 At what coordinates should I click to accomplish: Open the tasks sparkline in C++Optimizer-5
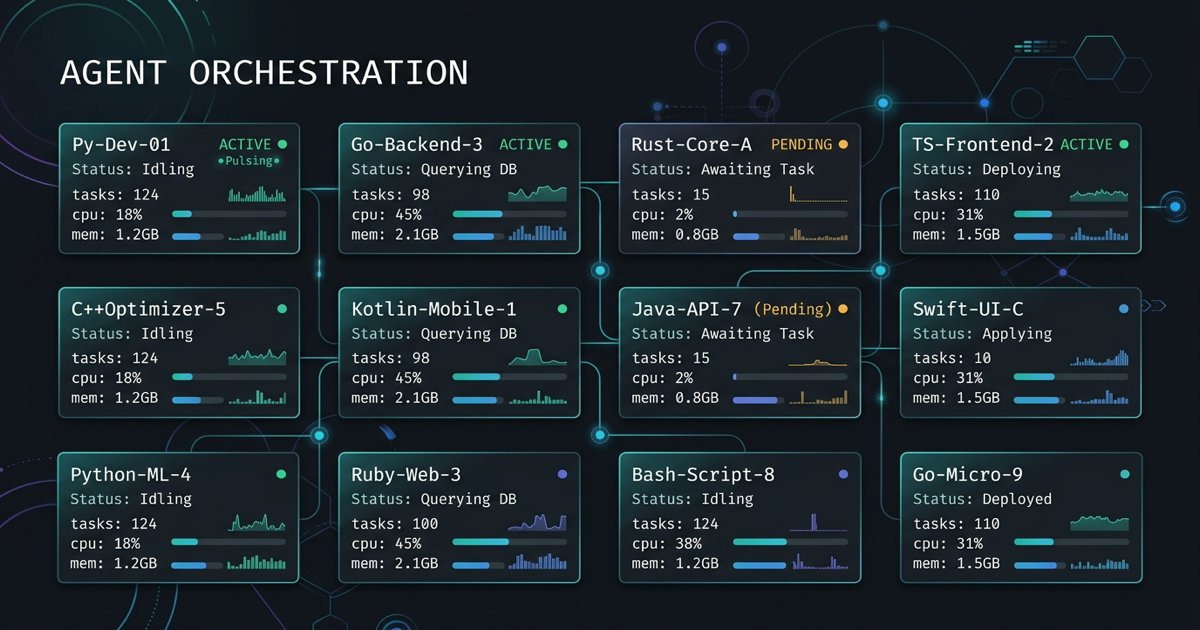point(257,356)
